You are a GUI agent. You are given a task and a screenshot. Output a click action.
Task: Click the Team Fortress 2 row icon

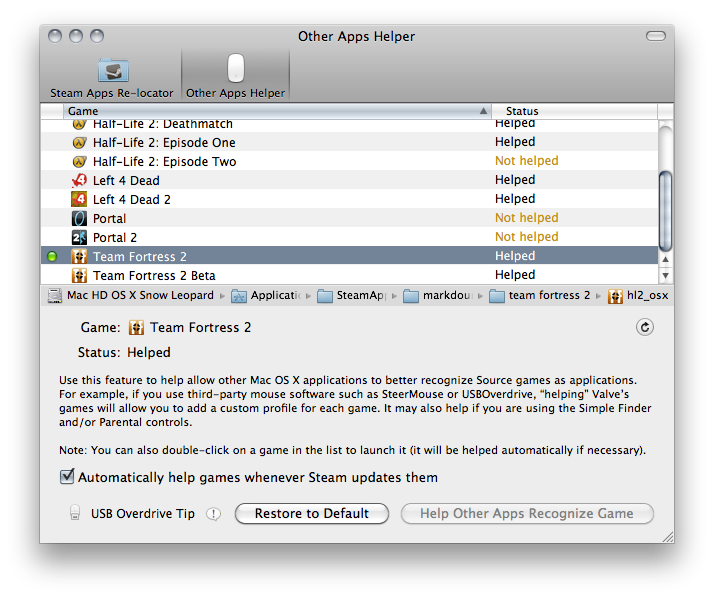point(79,256)
